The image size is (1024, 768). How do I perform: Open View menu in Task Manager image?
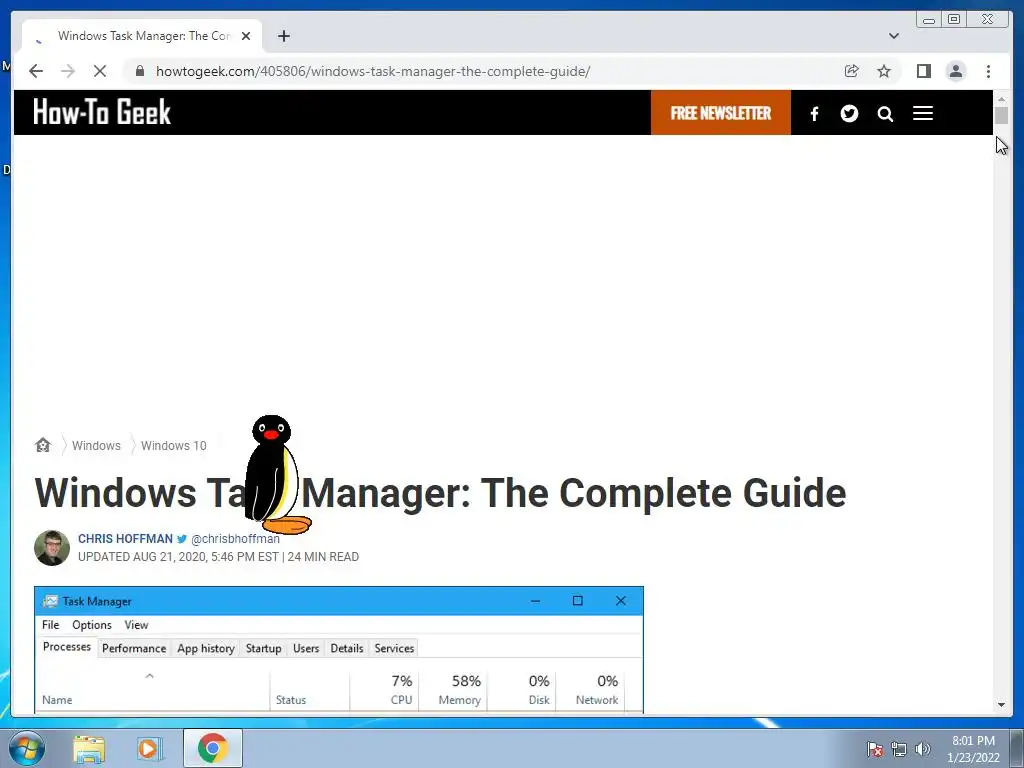pyautogui.click(x=136, y=625)
